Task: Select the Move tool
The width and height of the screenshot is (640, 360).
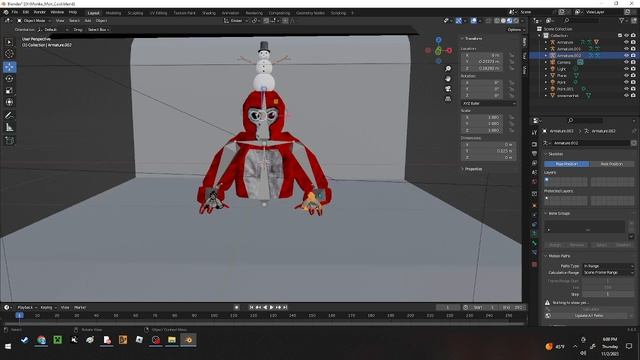Action: pyautogui.click(x=9, y=67)
